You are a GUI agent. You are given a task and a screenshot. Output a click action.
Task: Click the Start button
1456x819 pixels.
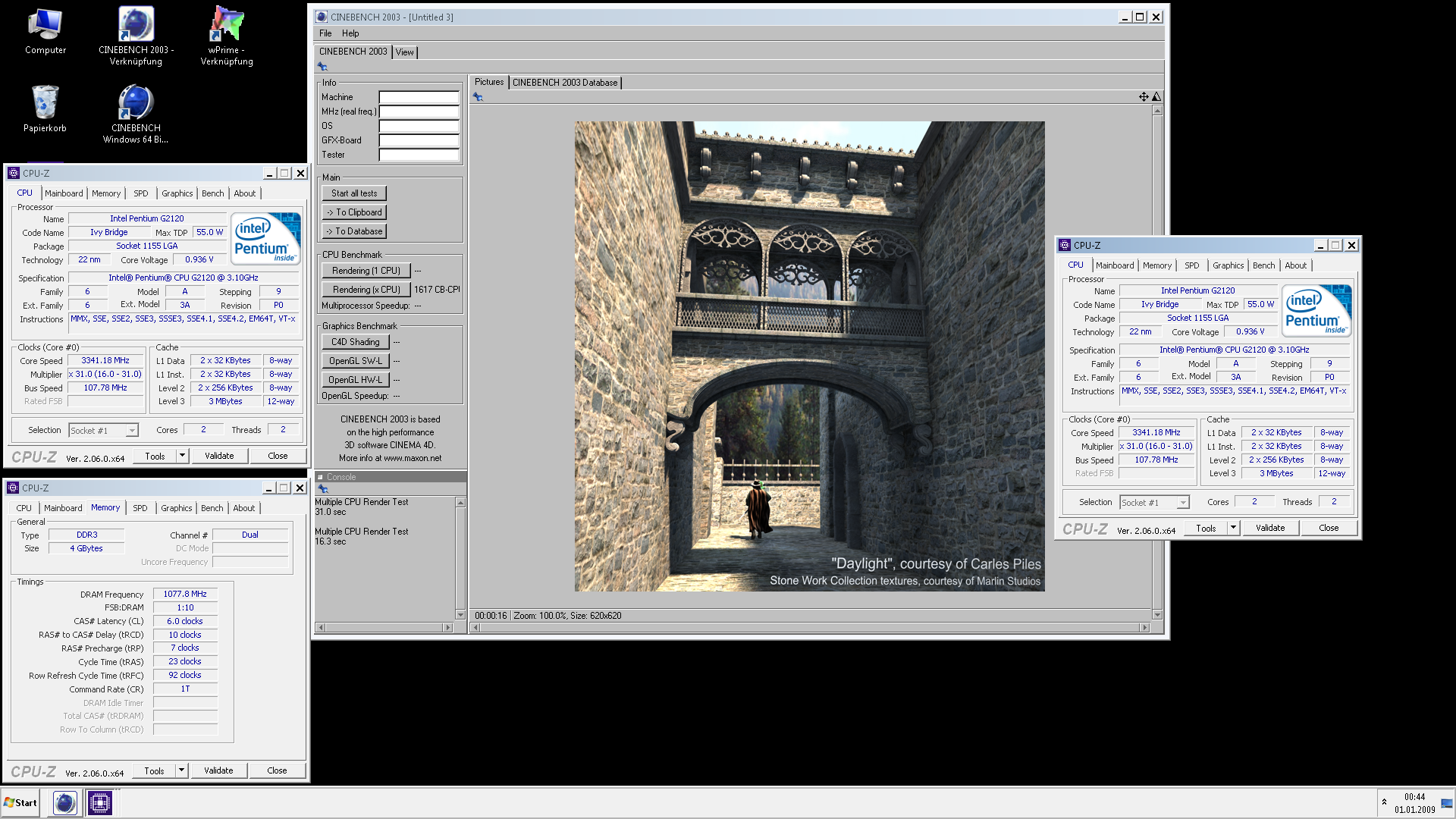point(20,802)
